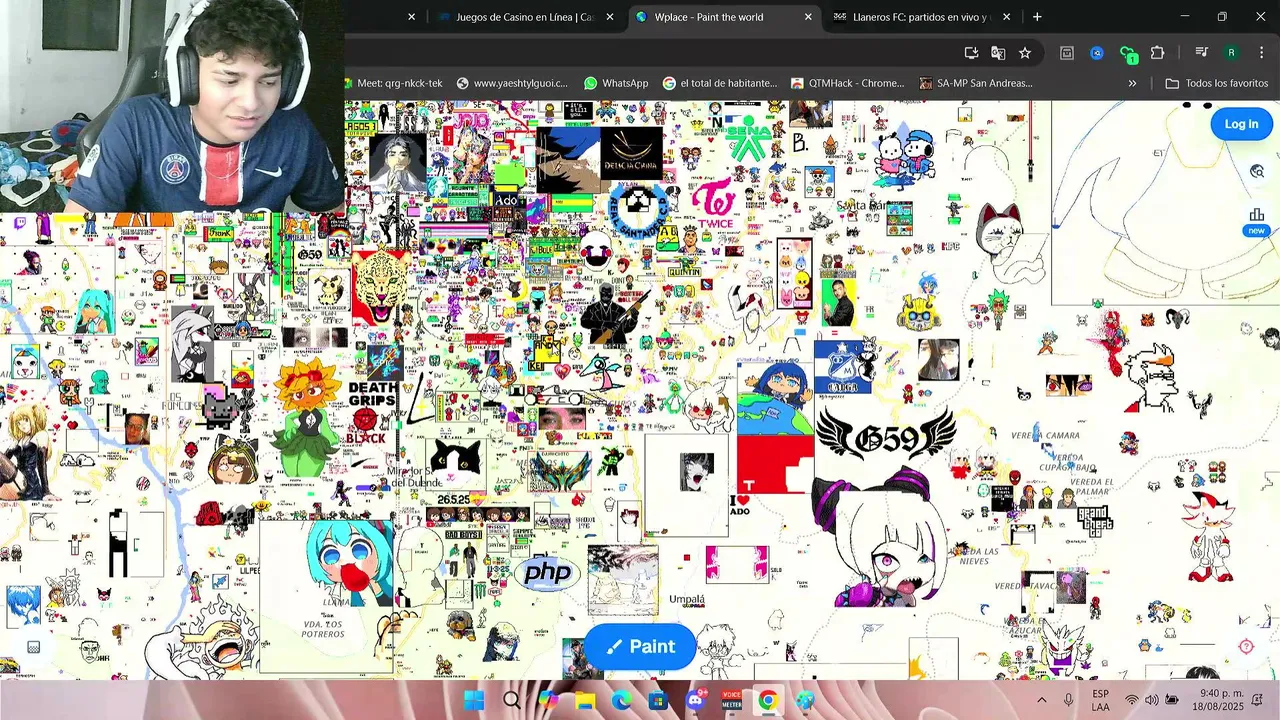Click the battery tray icon
The width and height of the screenshot is (1280, 720).
1172,700
